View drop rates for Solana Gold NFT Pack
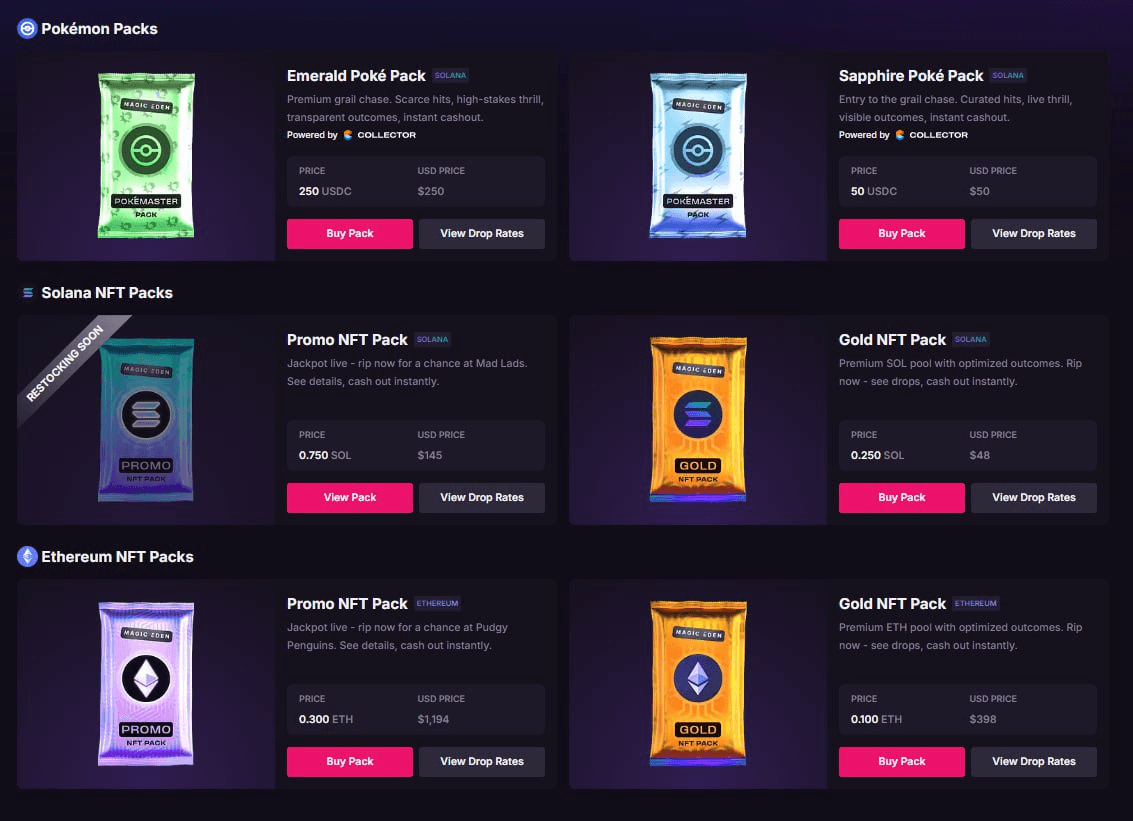The image size is (1133, 821). [1033, 497]
